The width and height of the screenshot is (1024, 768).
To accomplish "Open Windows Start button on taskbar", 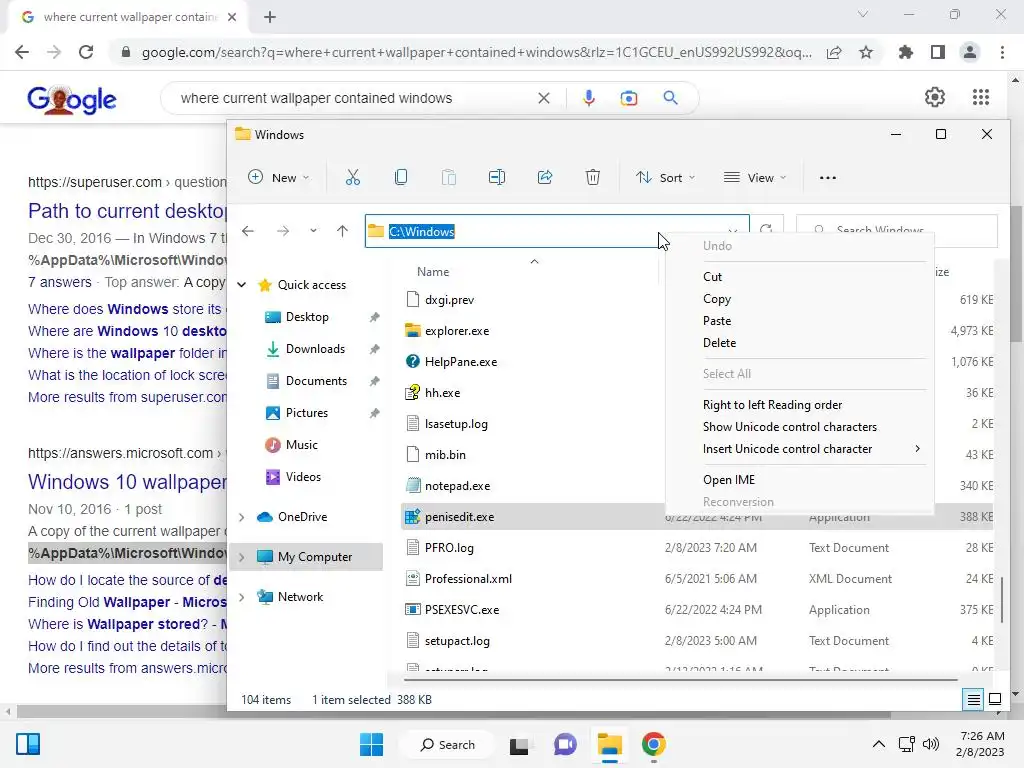I will [x=372, y=744].
